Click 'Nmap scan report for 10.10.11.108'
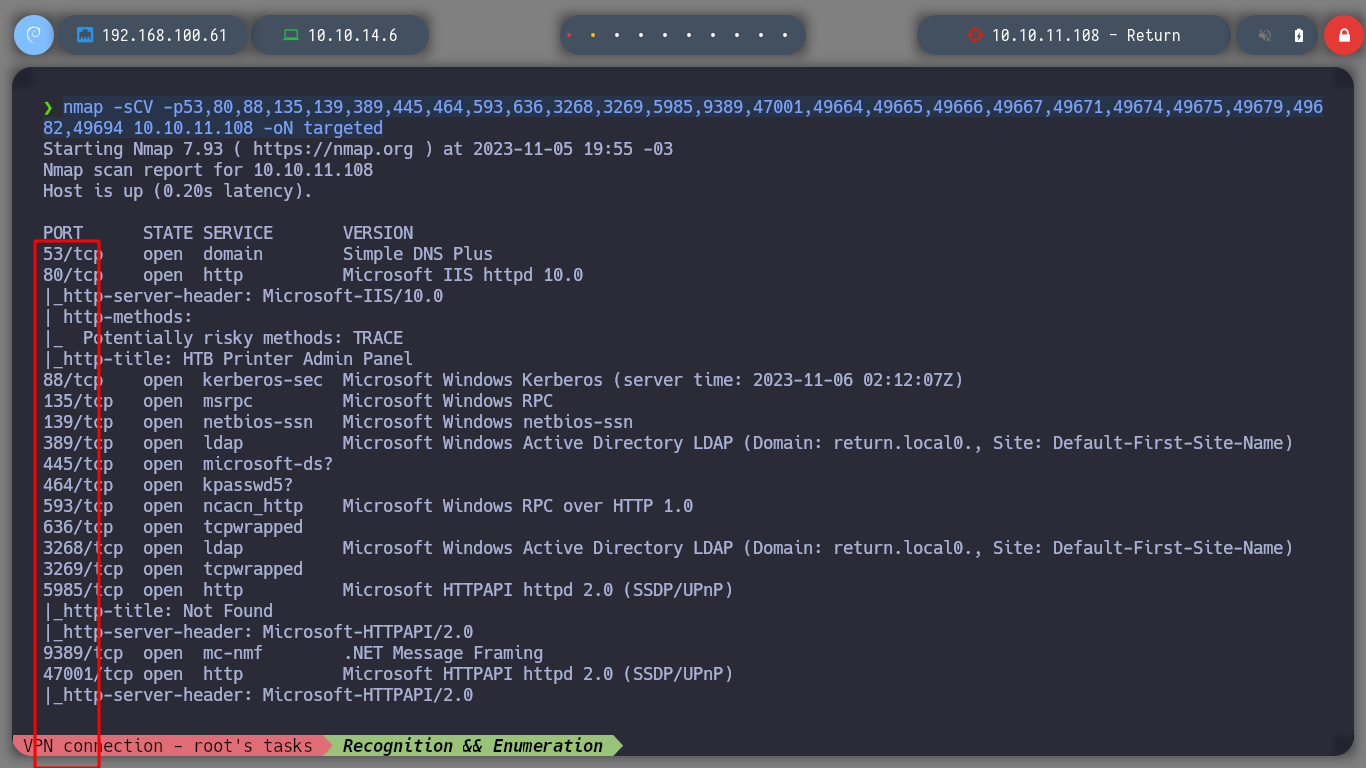Screen dimensions: 1366x768 coord(208,170)
